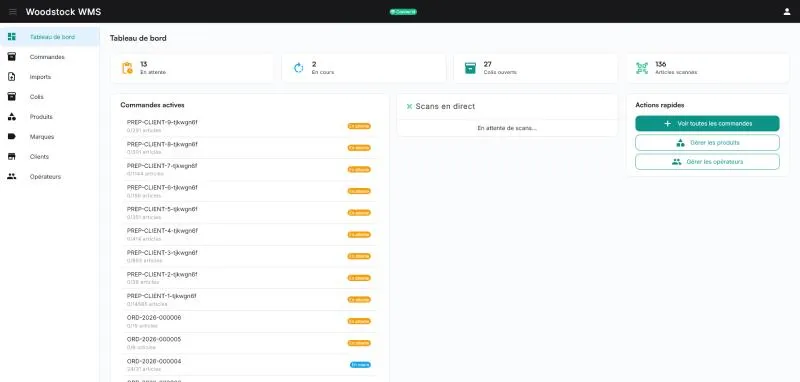
Task: Click the Marques tag icon
Action: click(x=12, y=136)
